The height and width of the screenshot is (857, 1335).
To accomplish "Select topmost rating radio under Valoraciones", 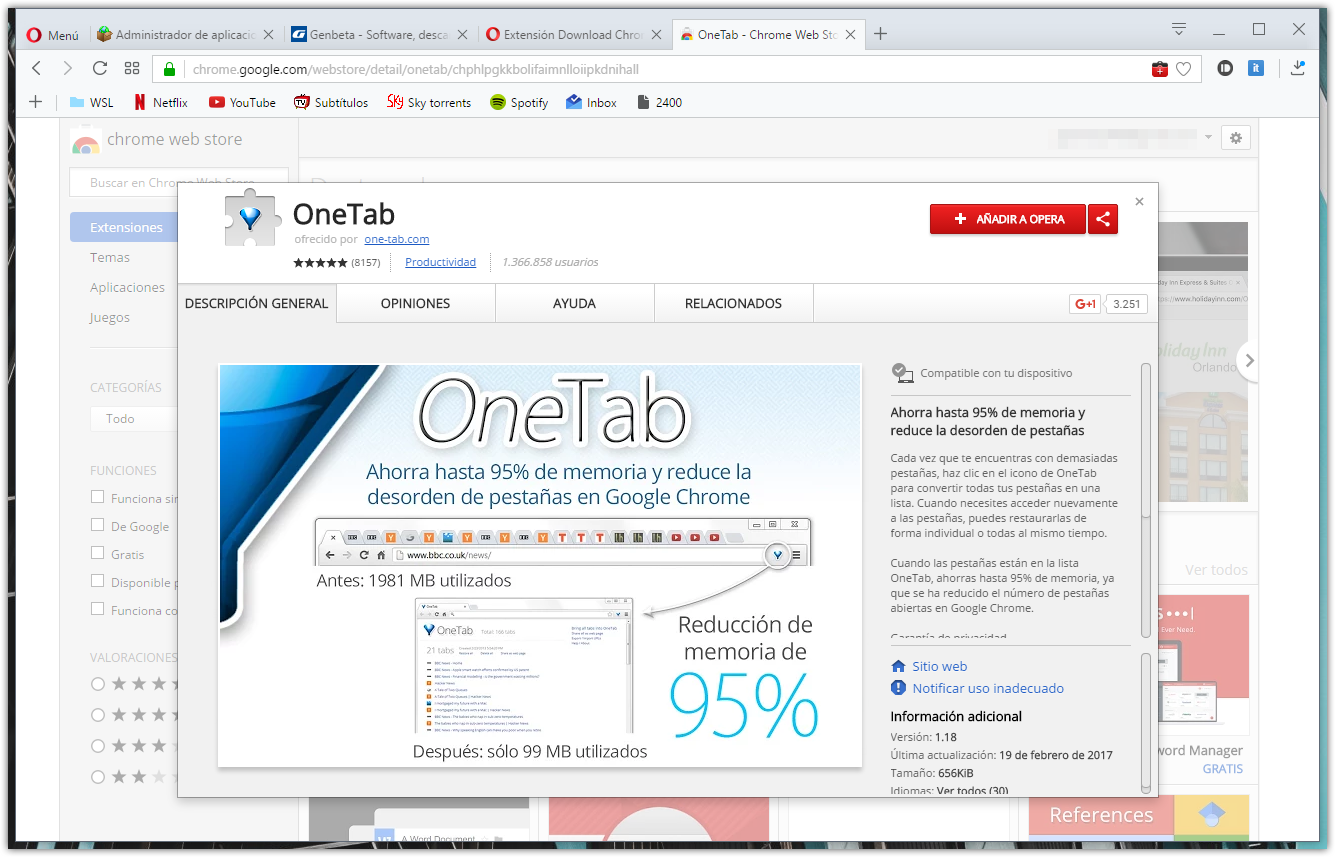I will [x=98, y=684].
